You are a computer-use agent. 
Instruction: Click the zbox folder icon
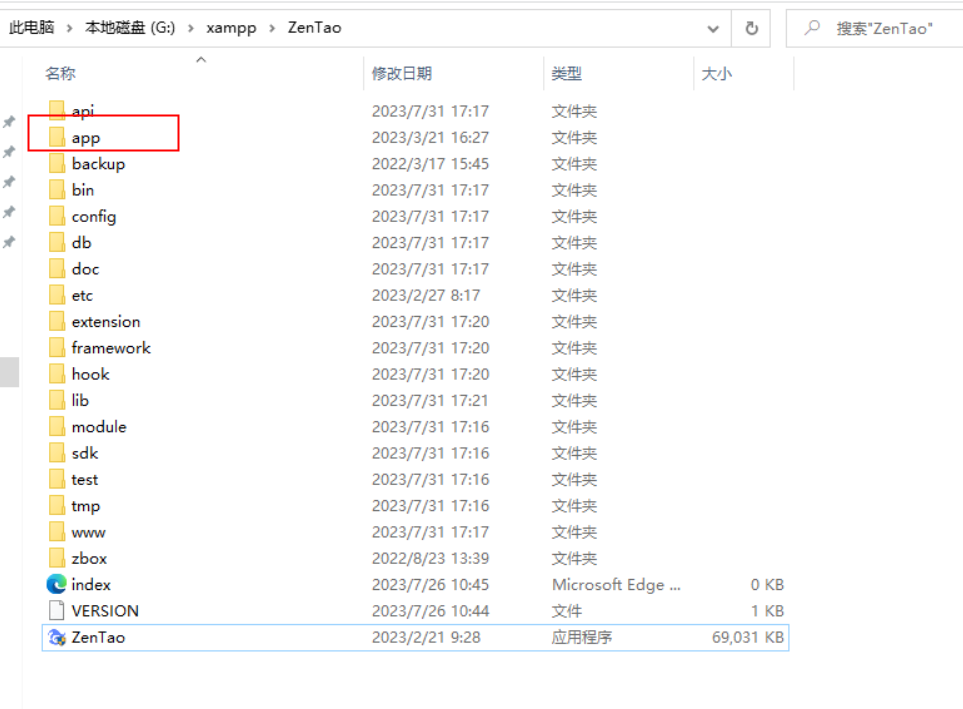(x=57, y=558)
